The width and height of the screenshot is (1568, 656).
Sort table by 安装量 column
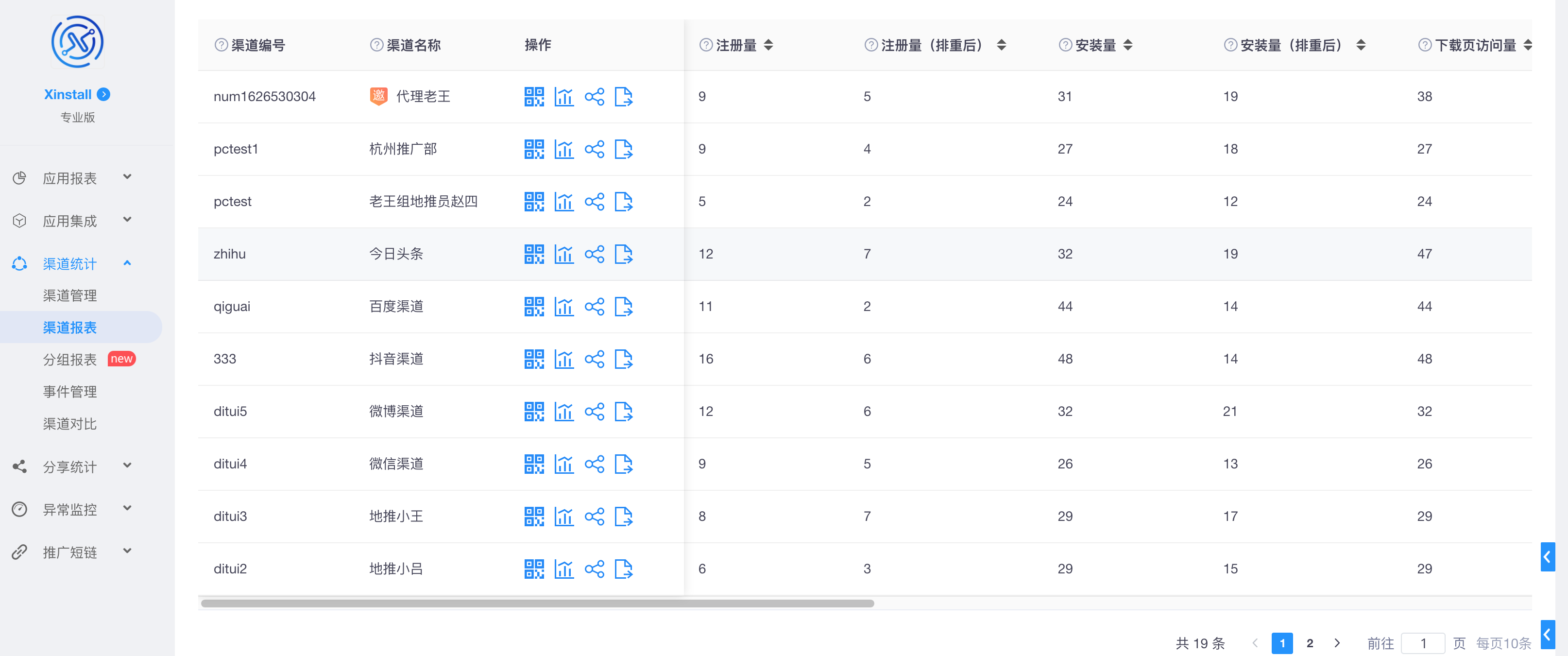(x=1127, y=45)
